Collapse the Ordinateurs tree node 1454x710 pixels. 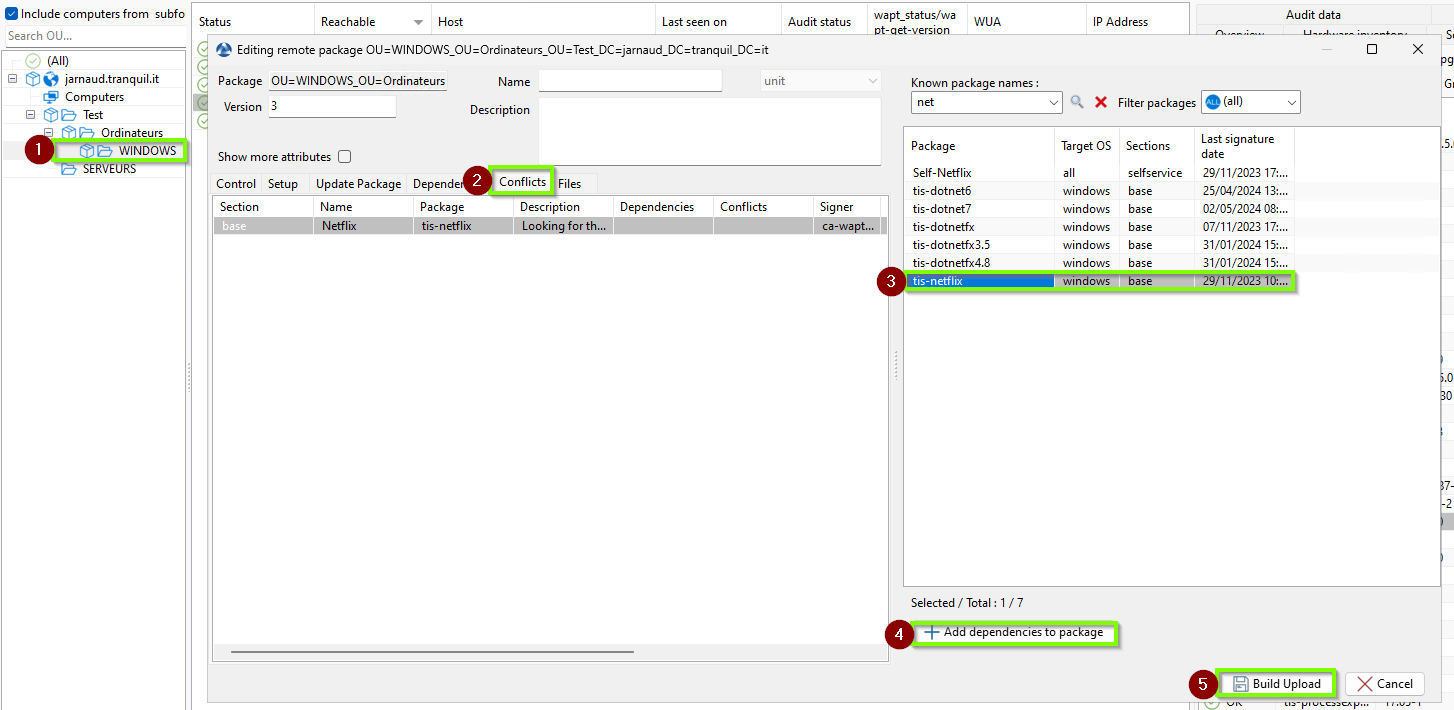click(48, 133)
